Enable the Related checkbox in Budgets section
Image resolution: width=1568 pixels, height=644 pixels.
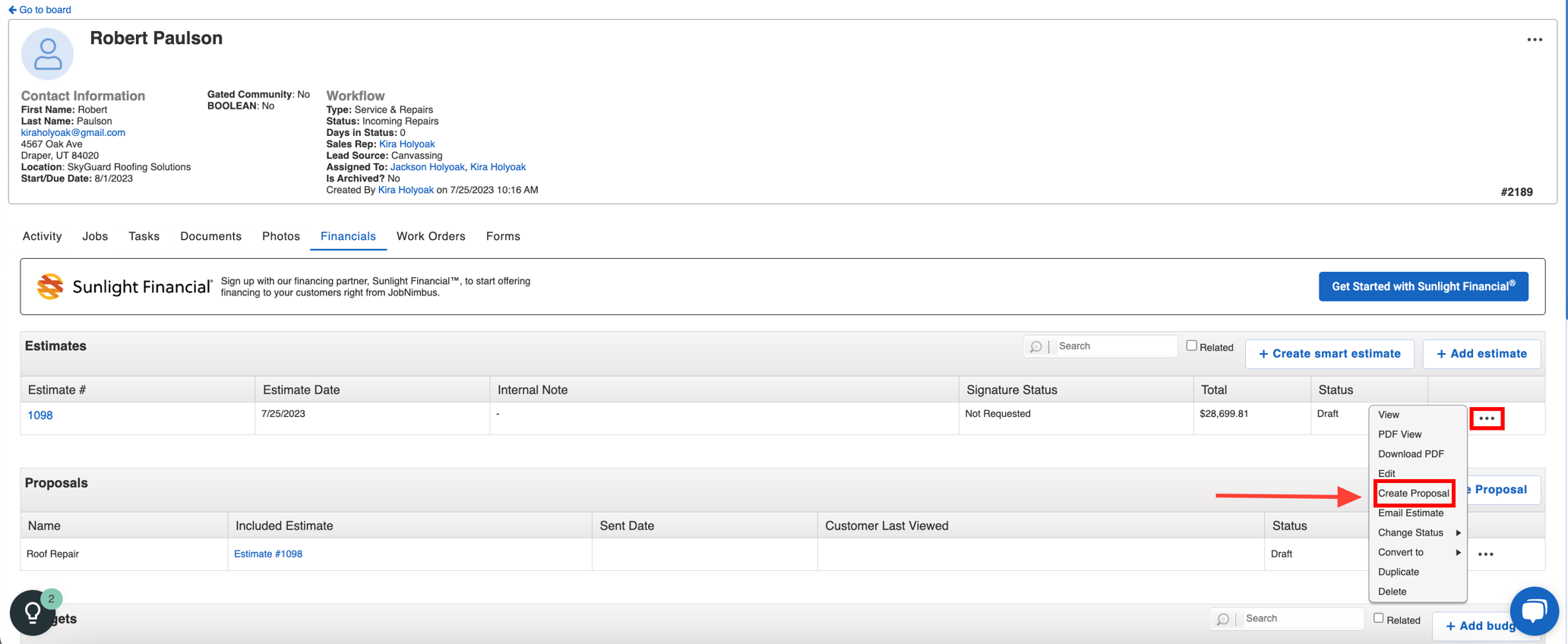pos(1378,618)
